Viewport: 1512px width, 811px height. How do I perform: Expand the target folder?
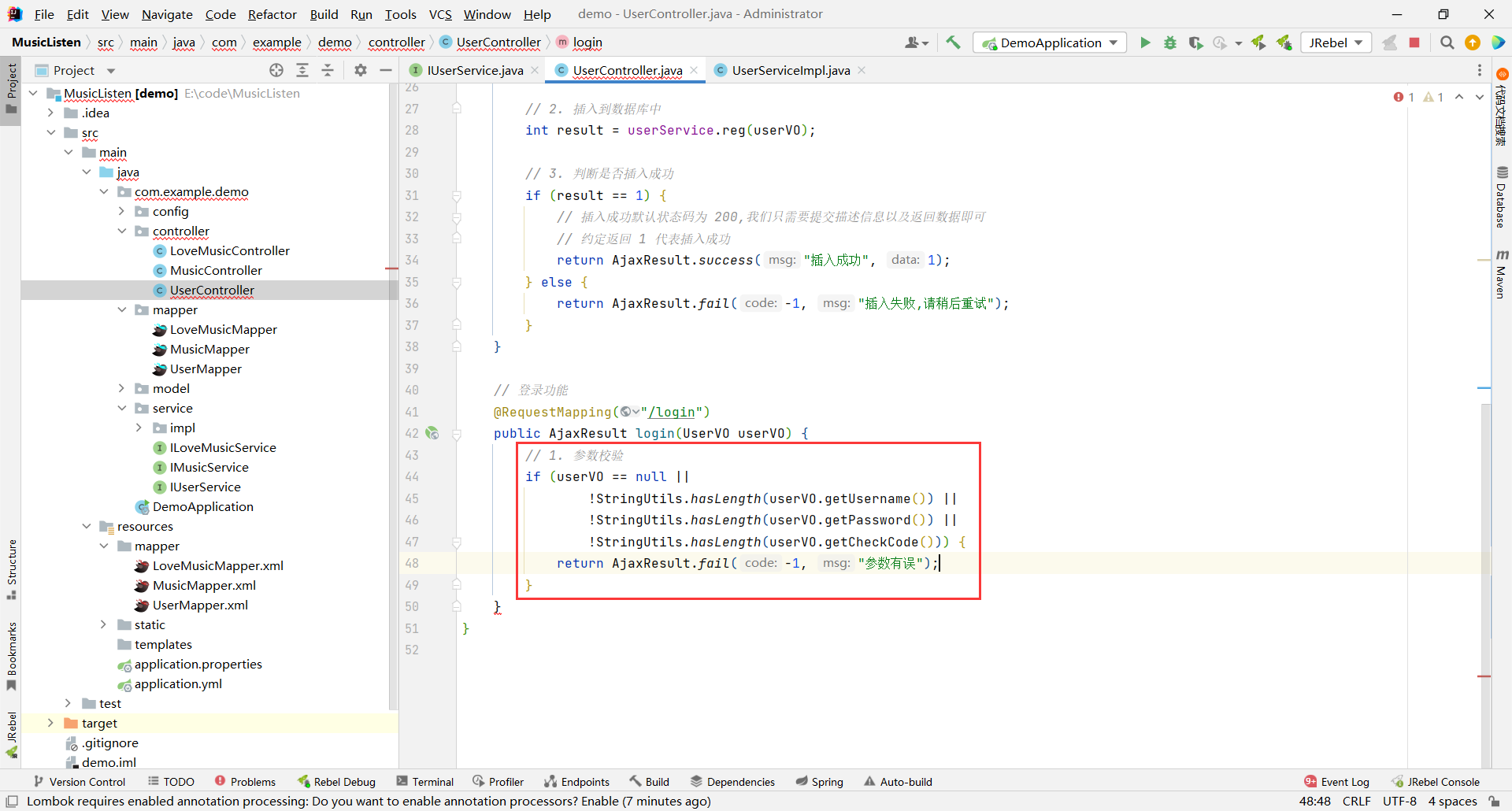click(x=50, y=723)
